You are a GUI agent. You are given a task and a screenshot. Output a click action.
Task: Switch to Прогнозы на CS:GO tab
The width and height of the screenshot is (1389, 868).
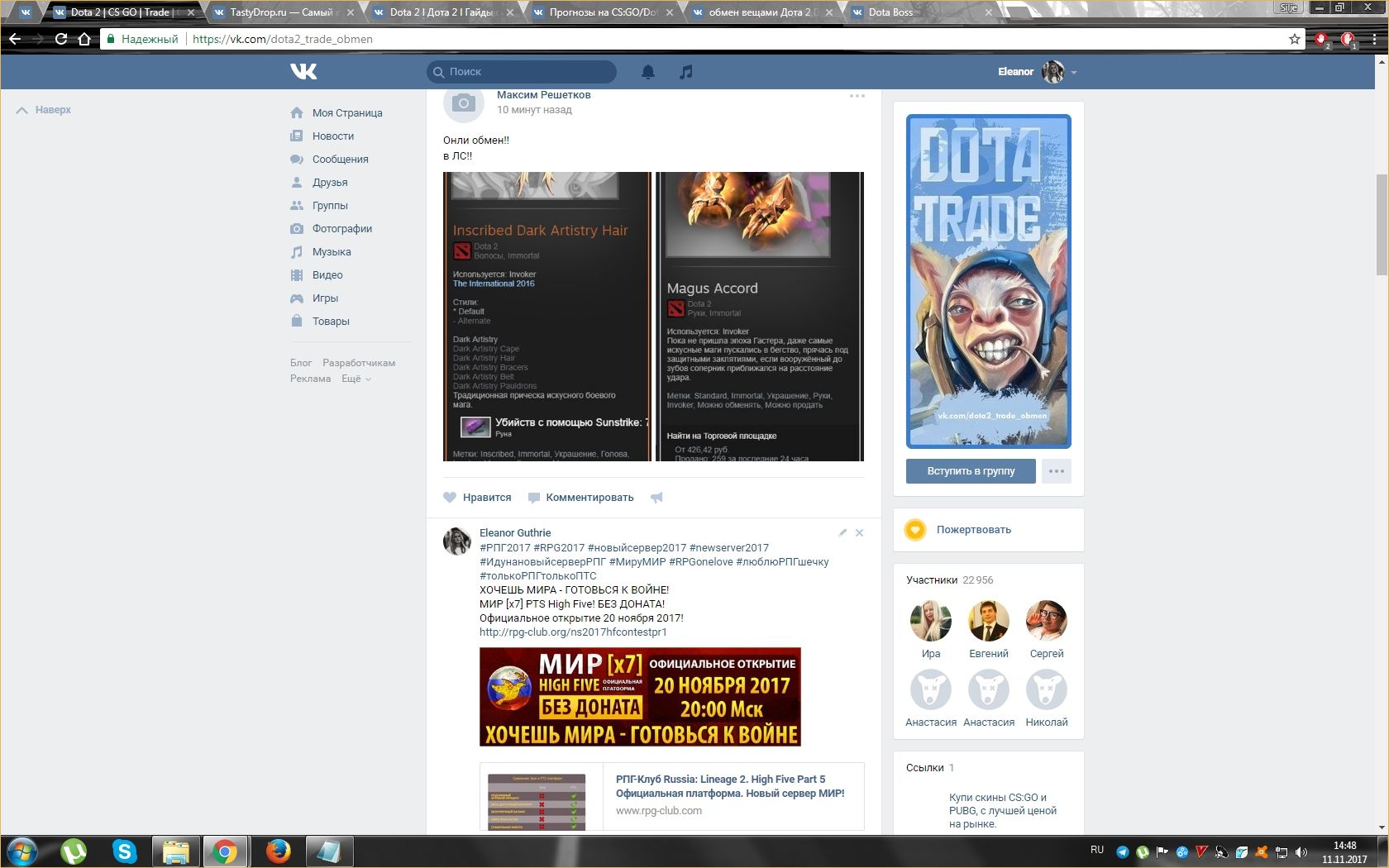coord(604,12)
